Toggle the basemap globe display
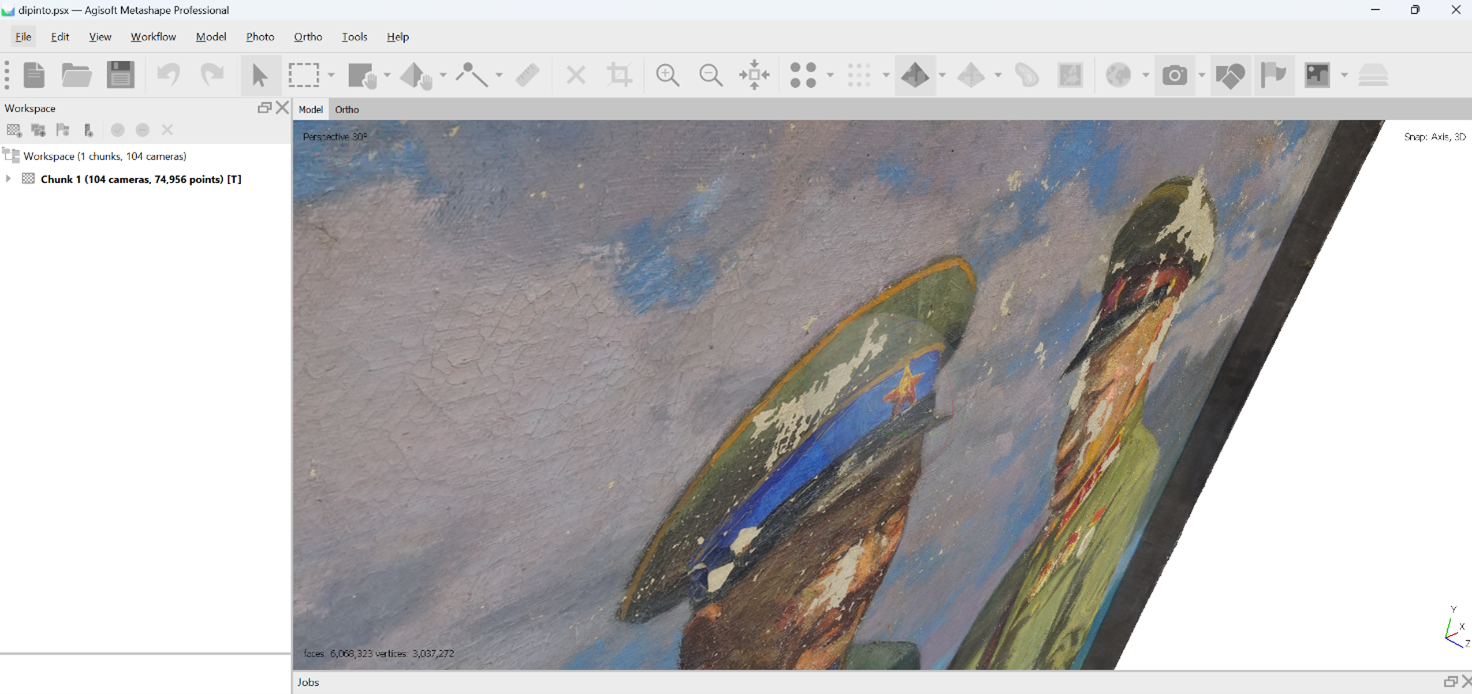 coord(1119,75)
